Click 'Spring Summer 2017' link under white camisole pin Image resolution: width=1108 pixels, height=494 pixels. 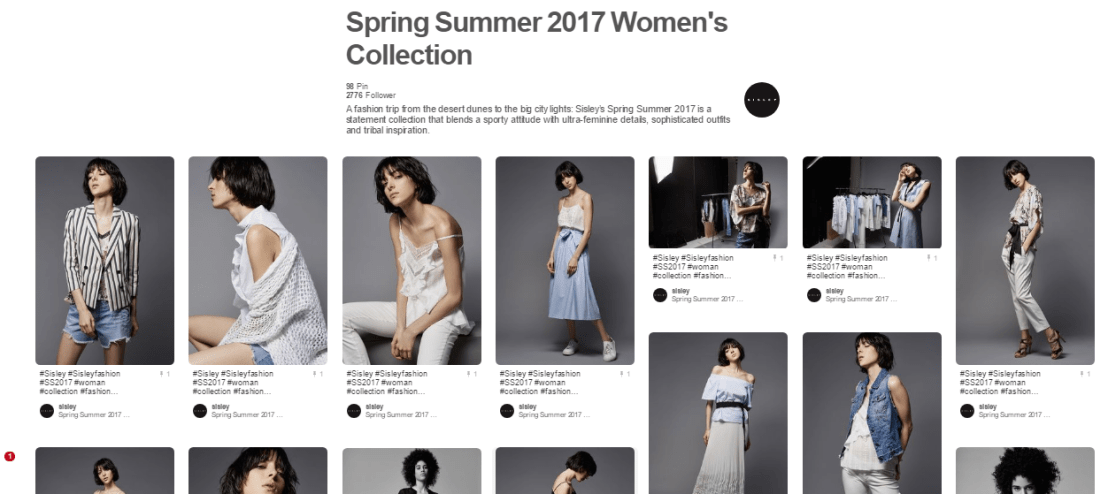[x=394, y=415]
